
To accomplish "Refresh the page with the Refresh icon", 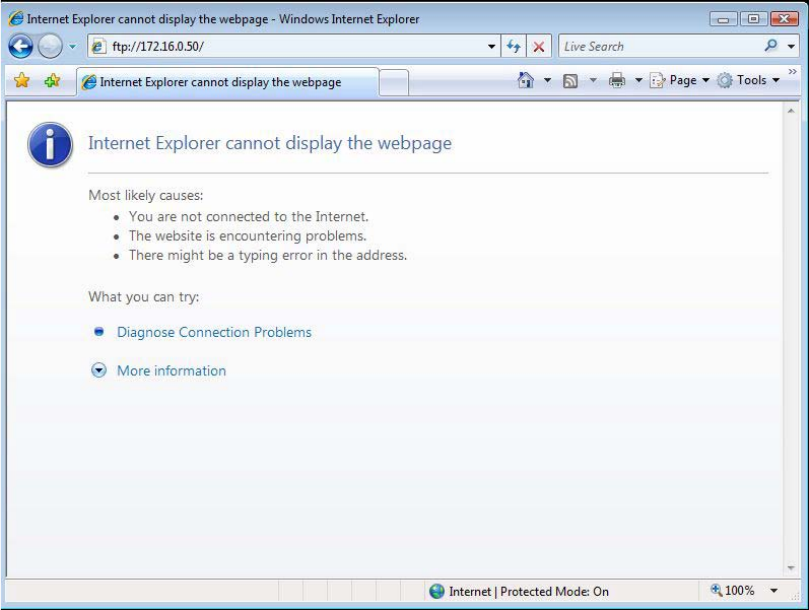I will pos(513,46).
